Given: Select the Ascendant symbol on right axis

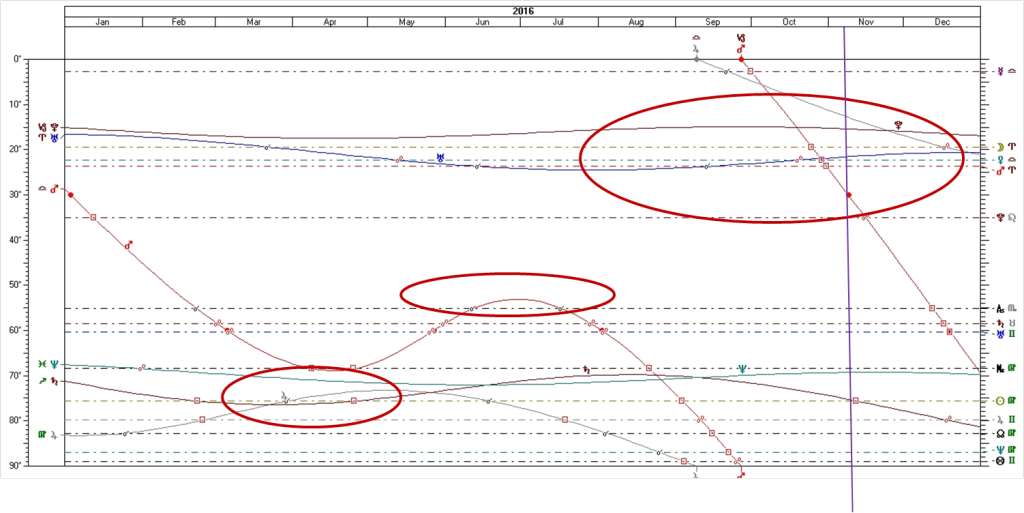Looking at the screenshot, I should point(997,308).
